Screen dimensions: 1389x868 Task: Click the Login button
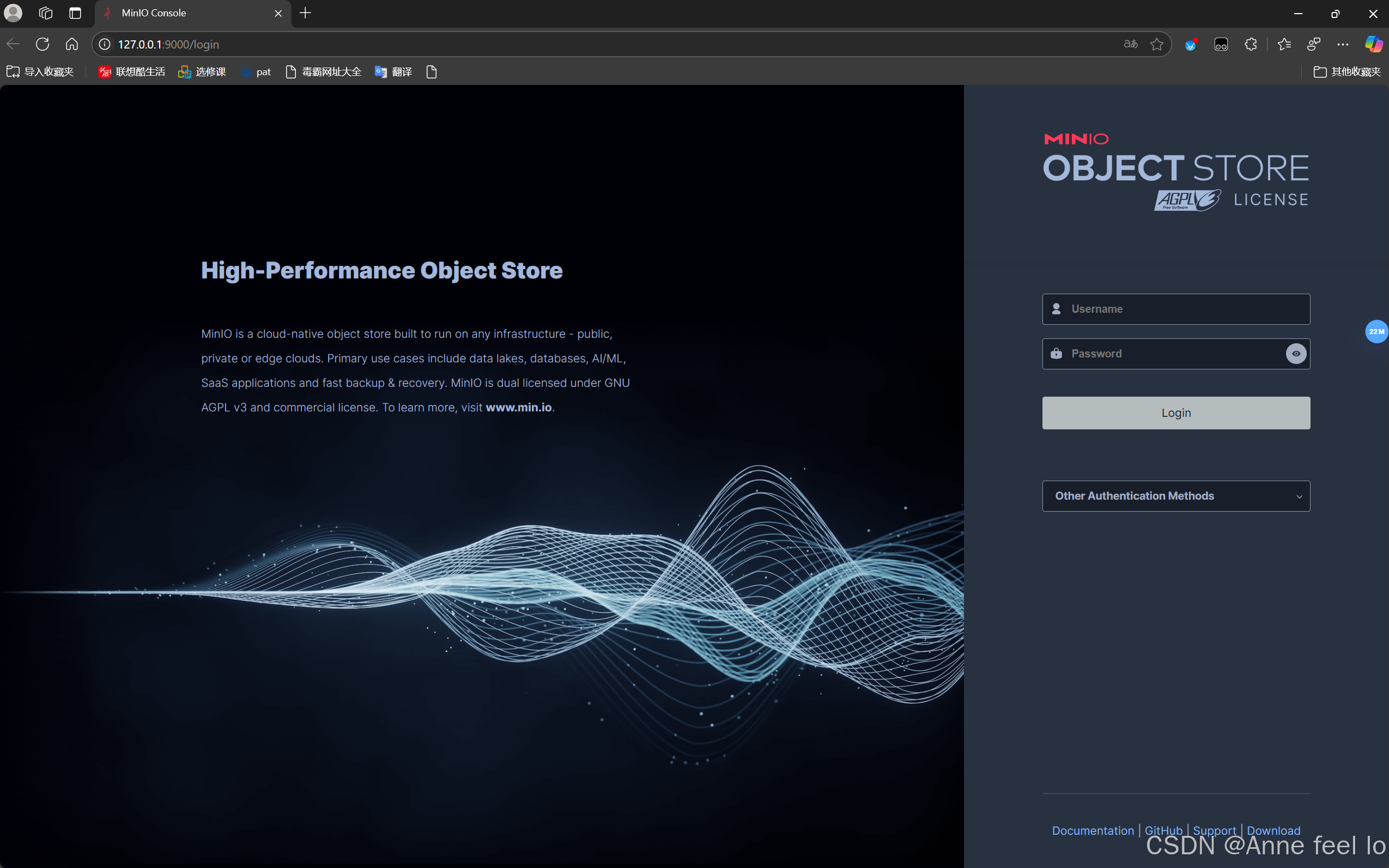tap(1175, 413)
